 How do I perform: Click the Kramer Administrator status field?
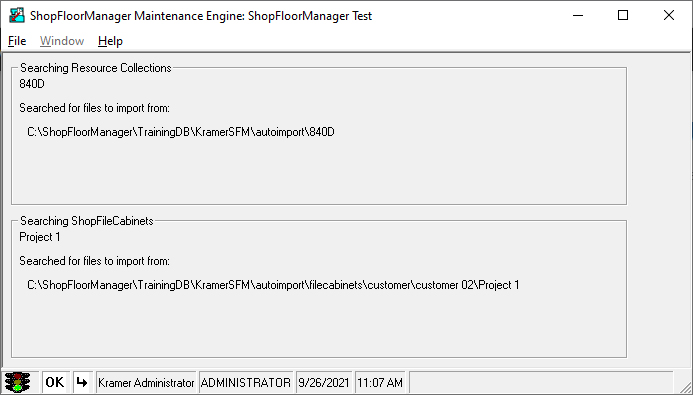pyautogui.click(x=146, y=383)
